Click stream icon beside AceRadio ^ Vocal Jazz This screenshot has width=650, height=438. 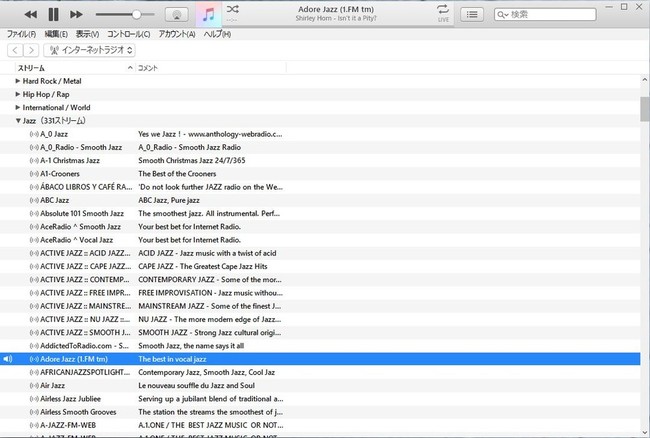point(34,240)
